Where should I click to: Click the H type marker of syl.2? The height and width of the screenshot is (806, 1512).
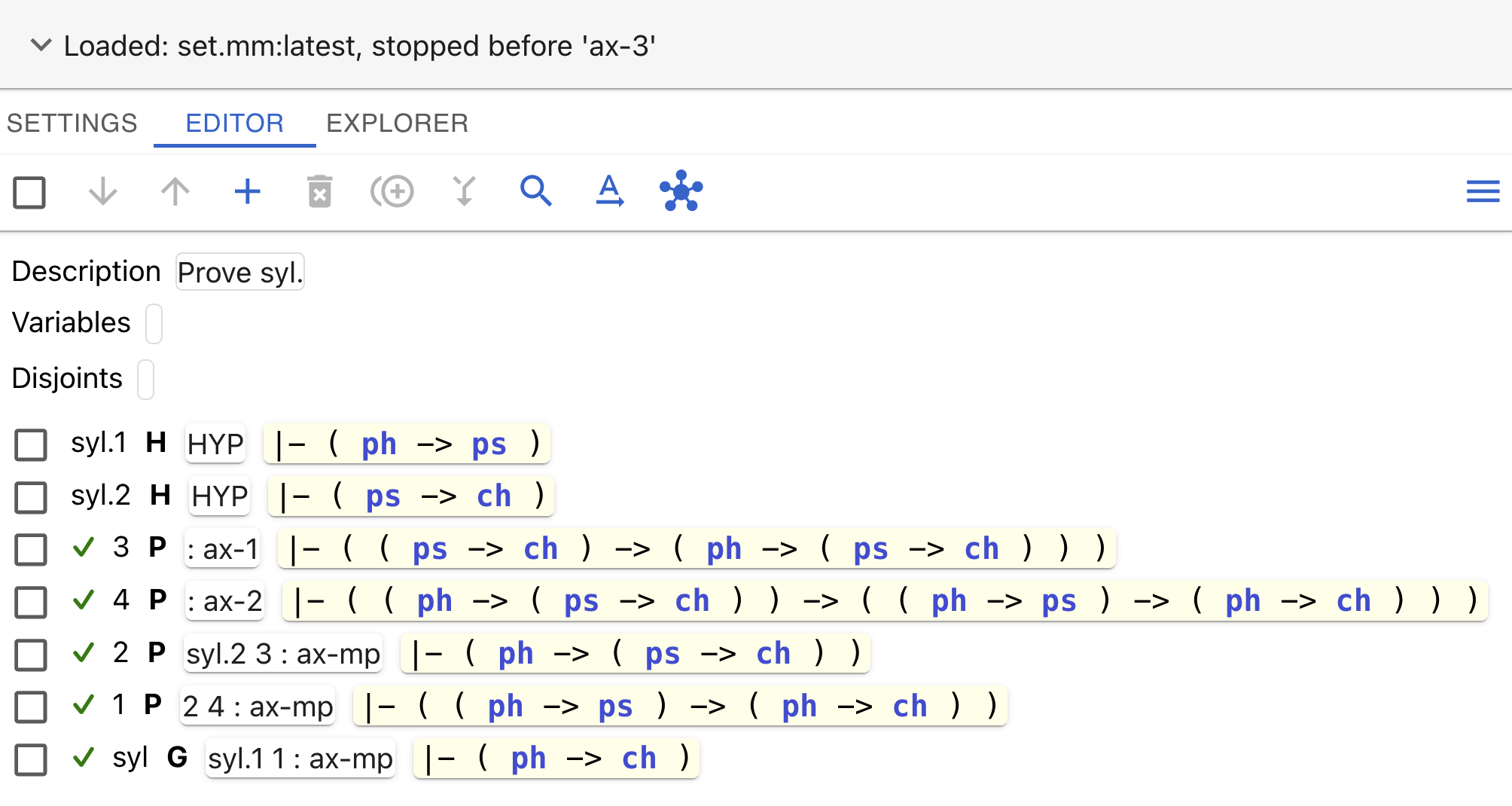point(160,495)
